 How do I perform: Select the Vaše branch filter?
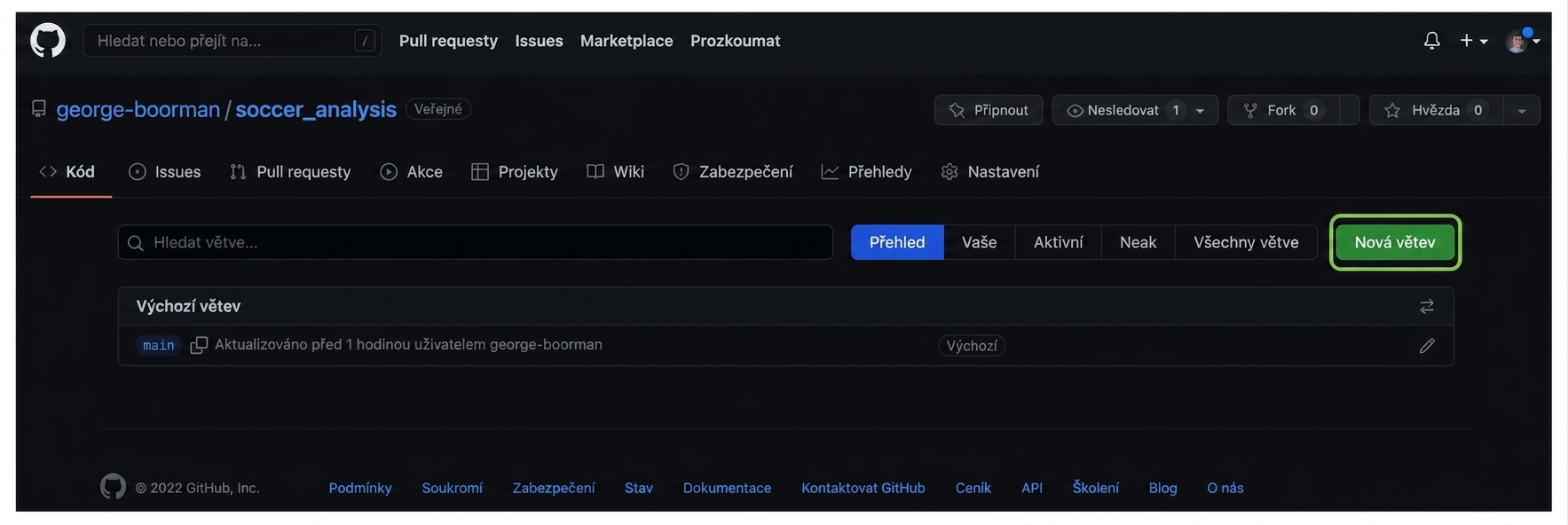tap(980, 242)
